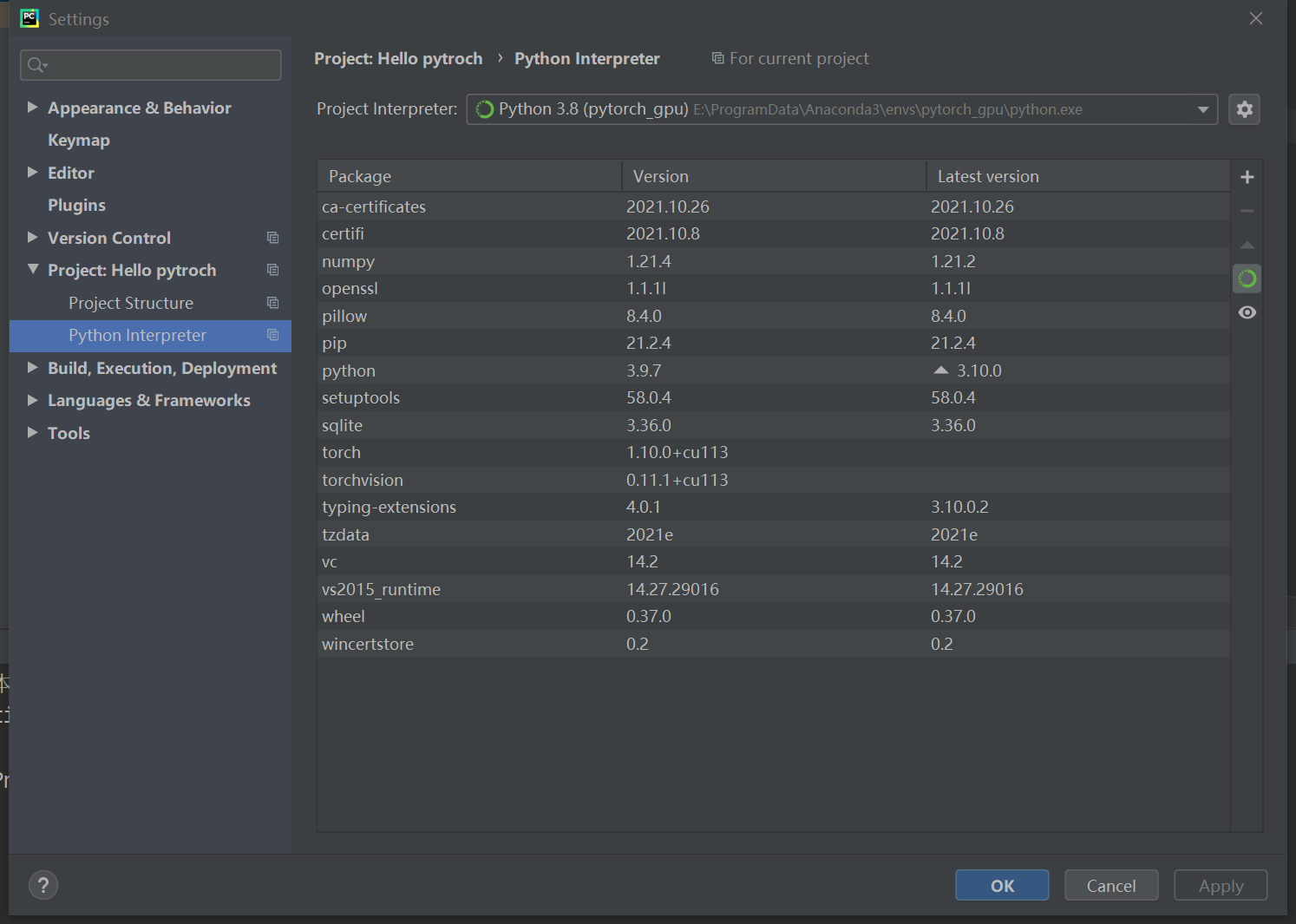The height and width of the screenshot is (924, 1296).
Task: Select the wincertstore package row
Action: point(774,644)
